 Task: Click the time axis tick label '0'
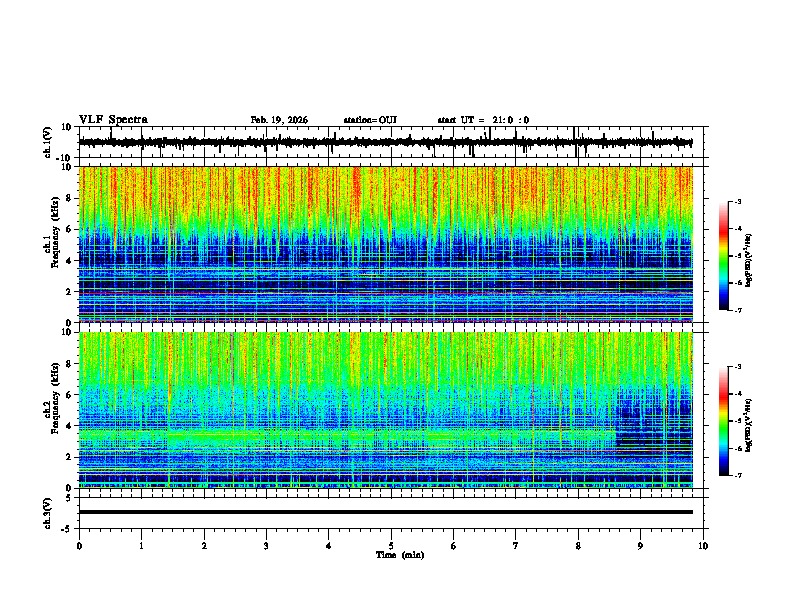coord(79,546)
